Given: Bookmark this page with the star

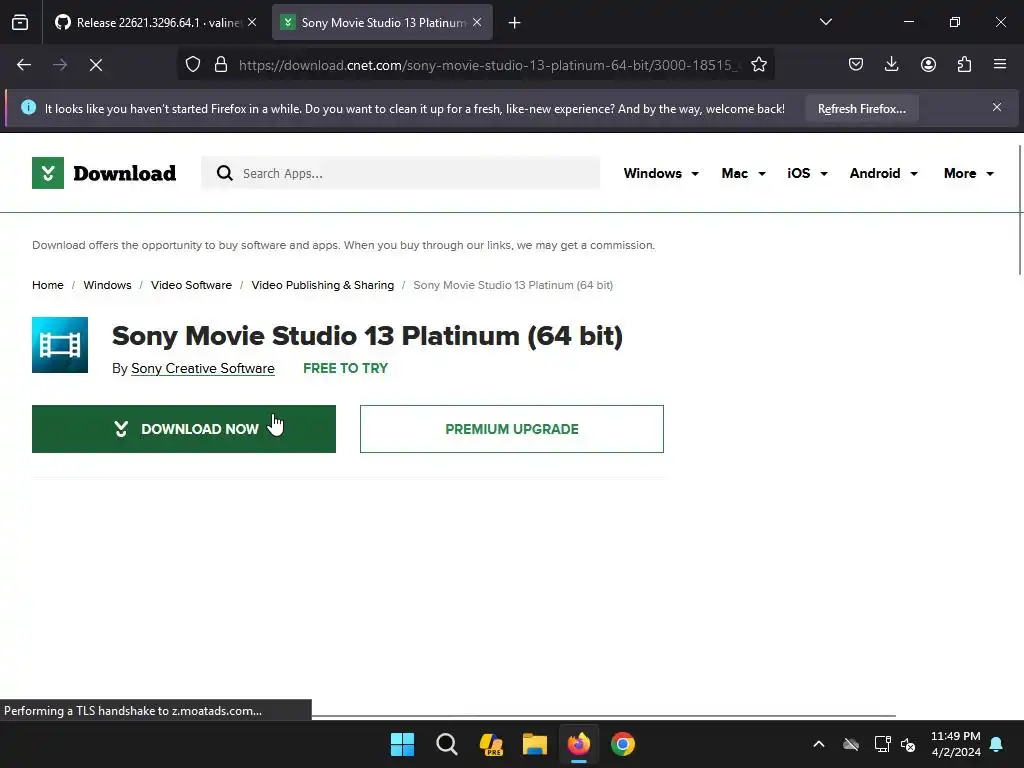Looking at the screenshot, I should pyautogui.click(x=759, y=65).
